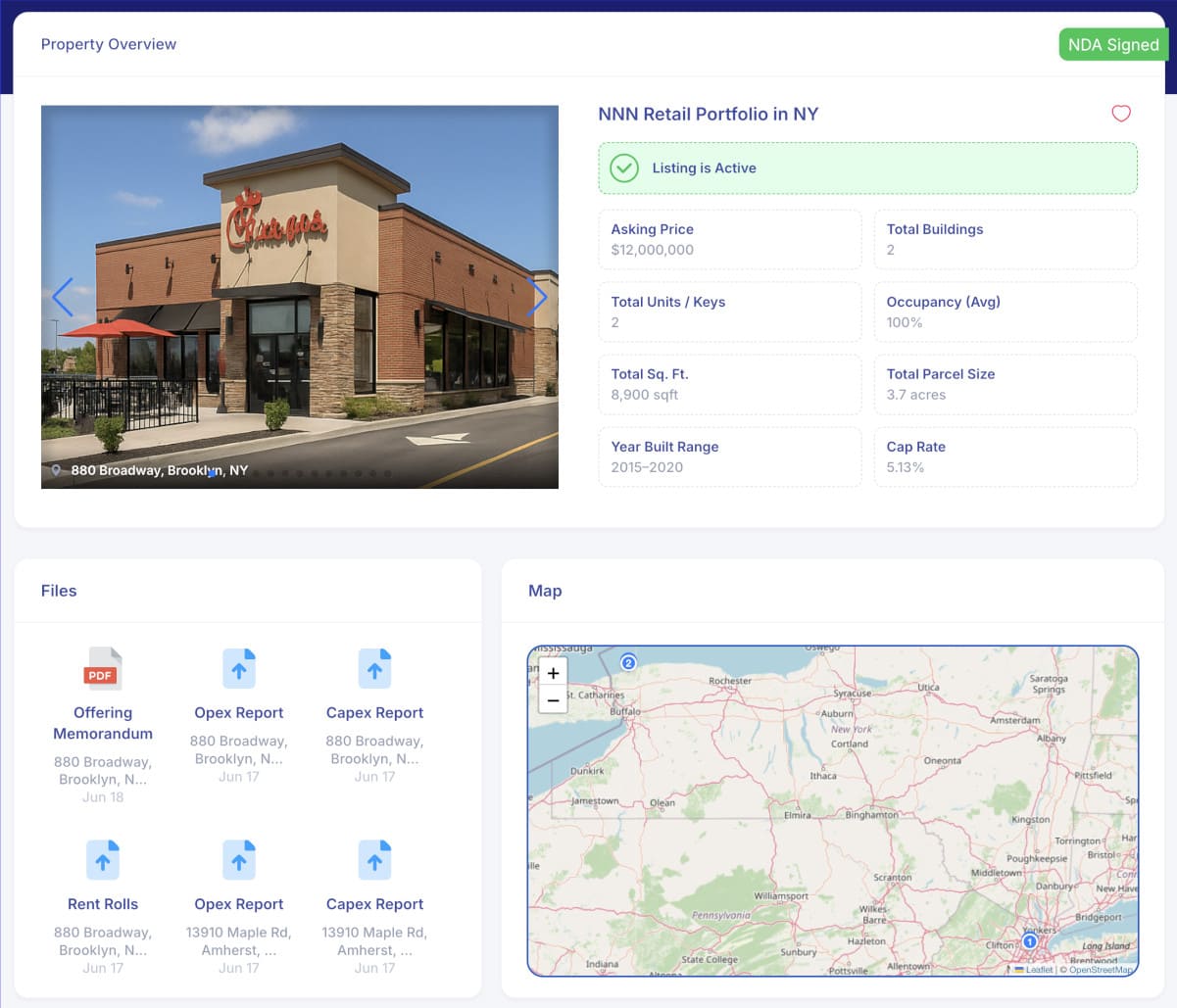Click the Property Overview heading
Image resolution: width=1177 pixels, height=1008 pixels.
109,44
